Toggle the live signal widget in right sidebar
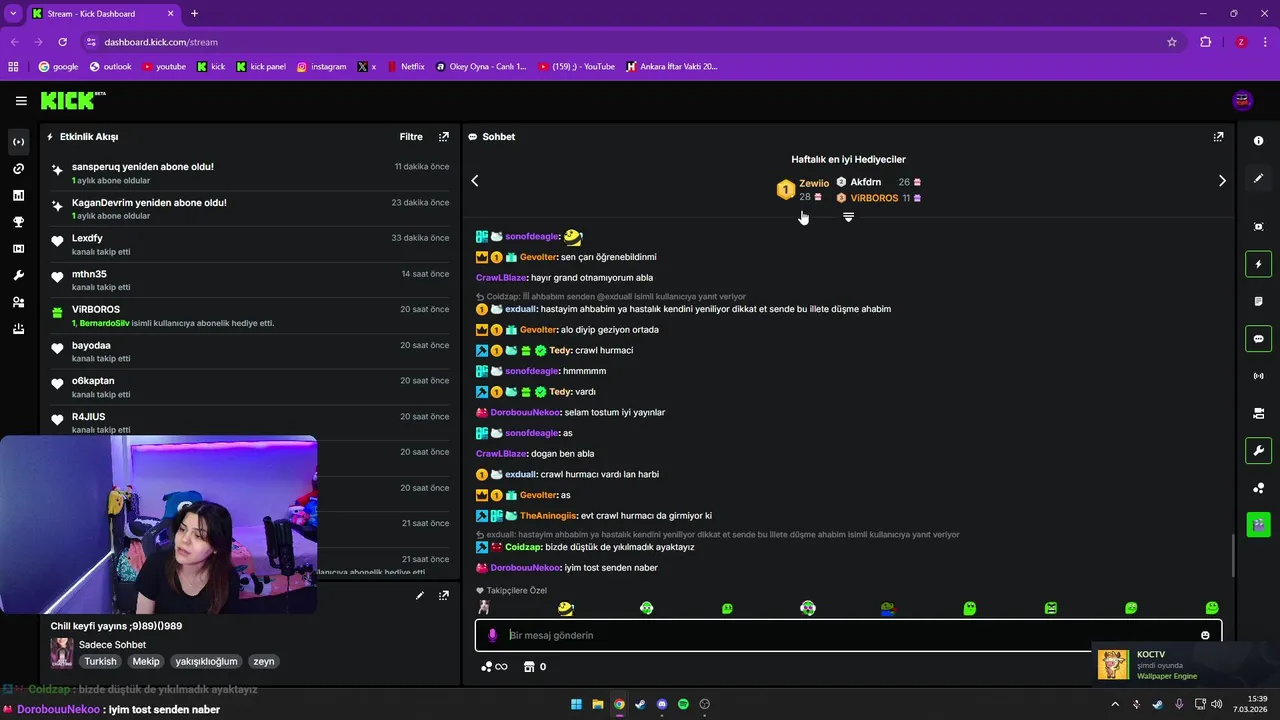This screenshot has height=720, width=1280. [x=1259, y=376]
